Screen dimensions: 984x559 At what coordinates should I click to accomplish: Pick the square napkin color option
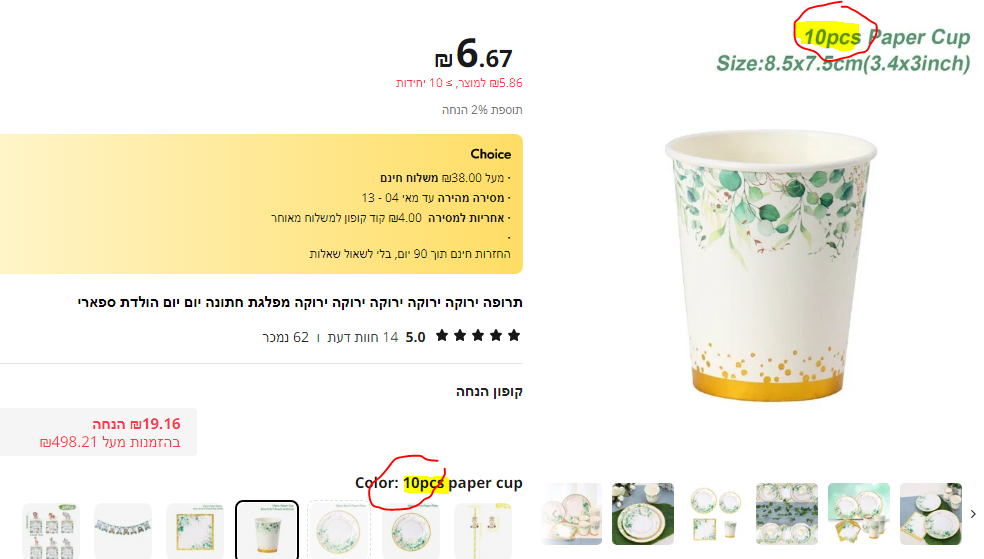(195, 530)
